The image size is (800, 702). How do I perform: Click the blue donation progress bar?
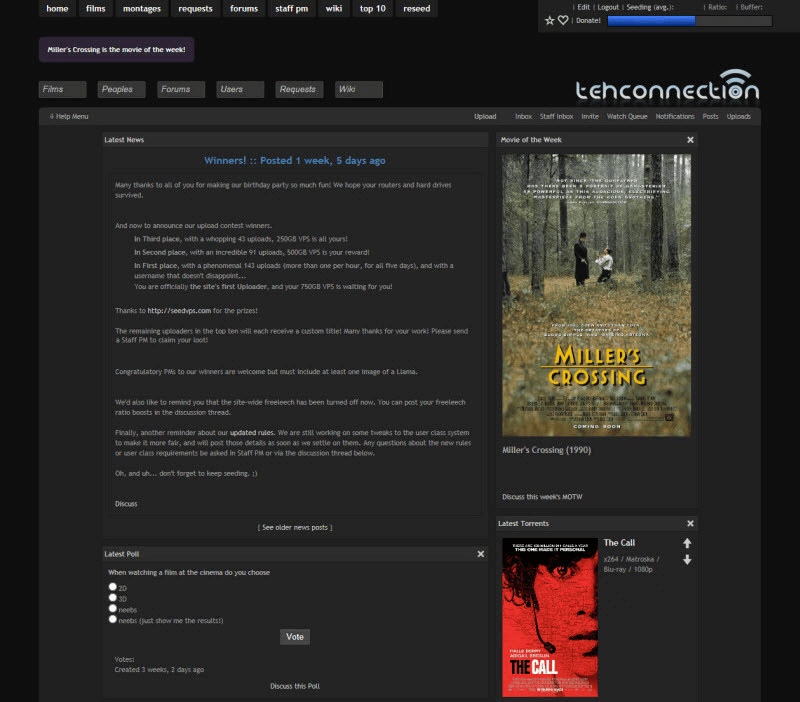coord(690,21)
